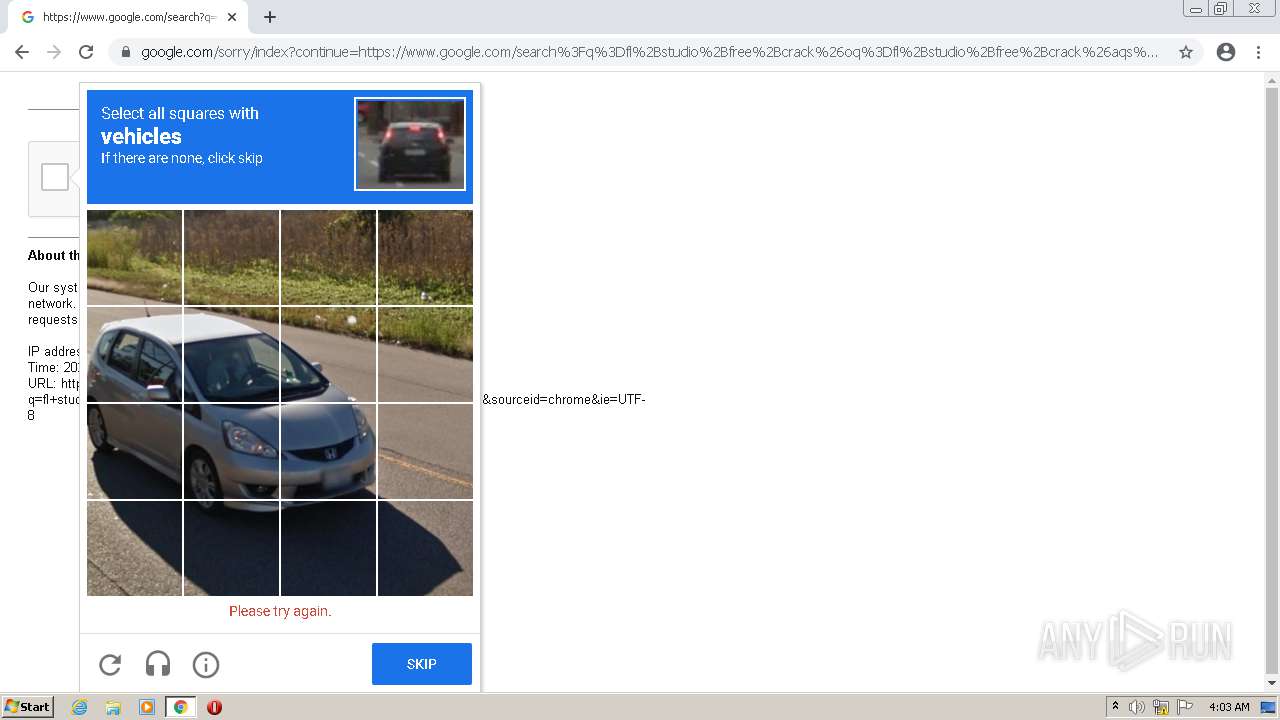Minimize the Chrome window
The height and width of the screenshot is (720, 1280).
(x=1196, y=8)
